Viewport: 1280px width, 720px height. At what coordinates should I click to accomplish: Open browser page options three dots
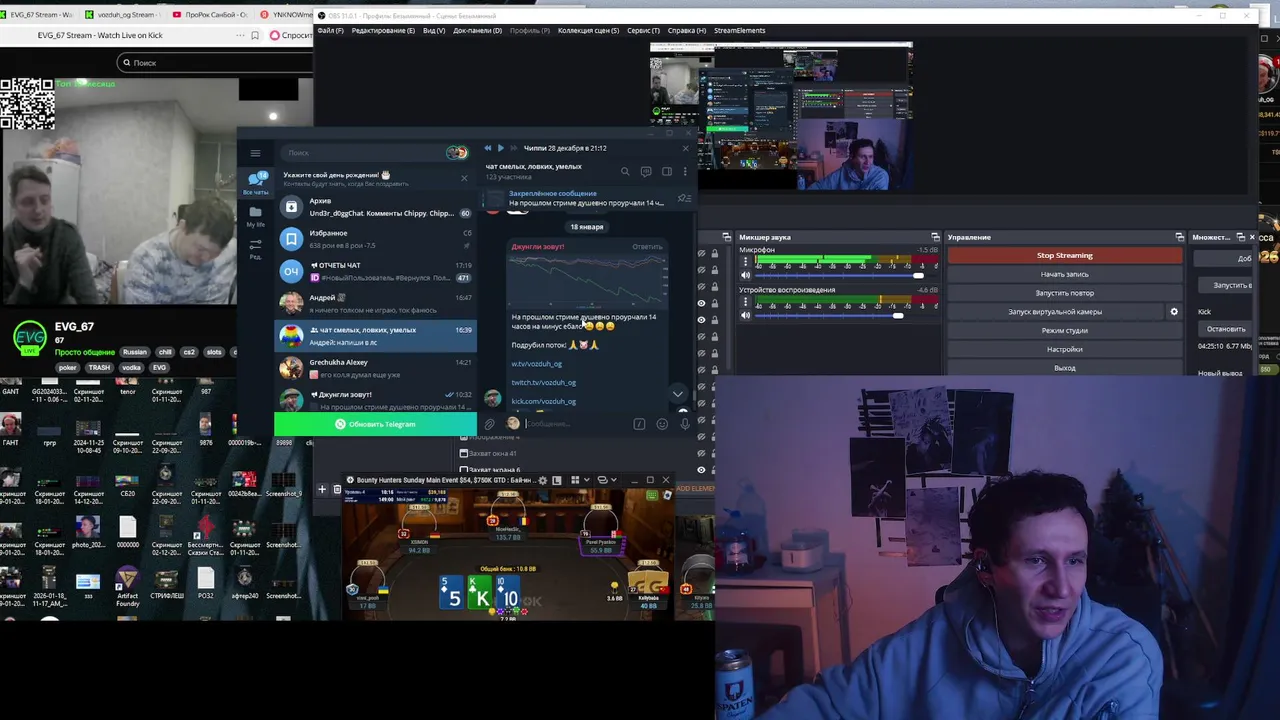pyautogui.click(x=240, y=35)
